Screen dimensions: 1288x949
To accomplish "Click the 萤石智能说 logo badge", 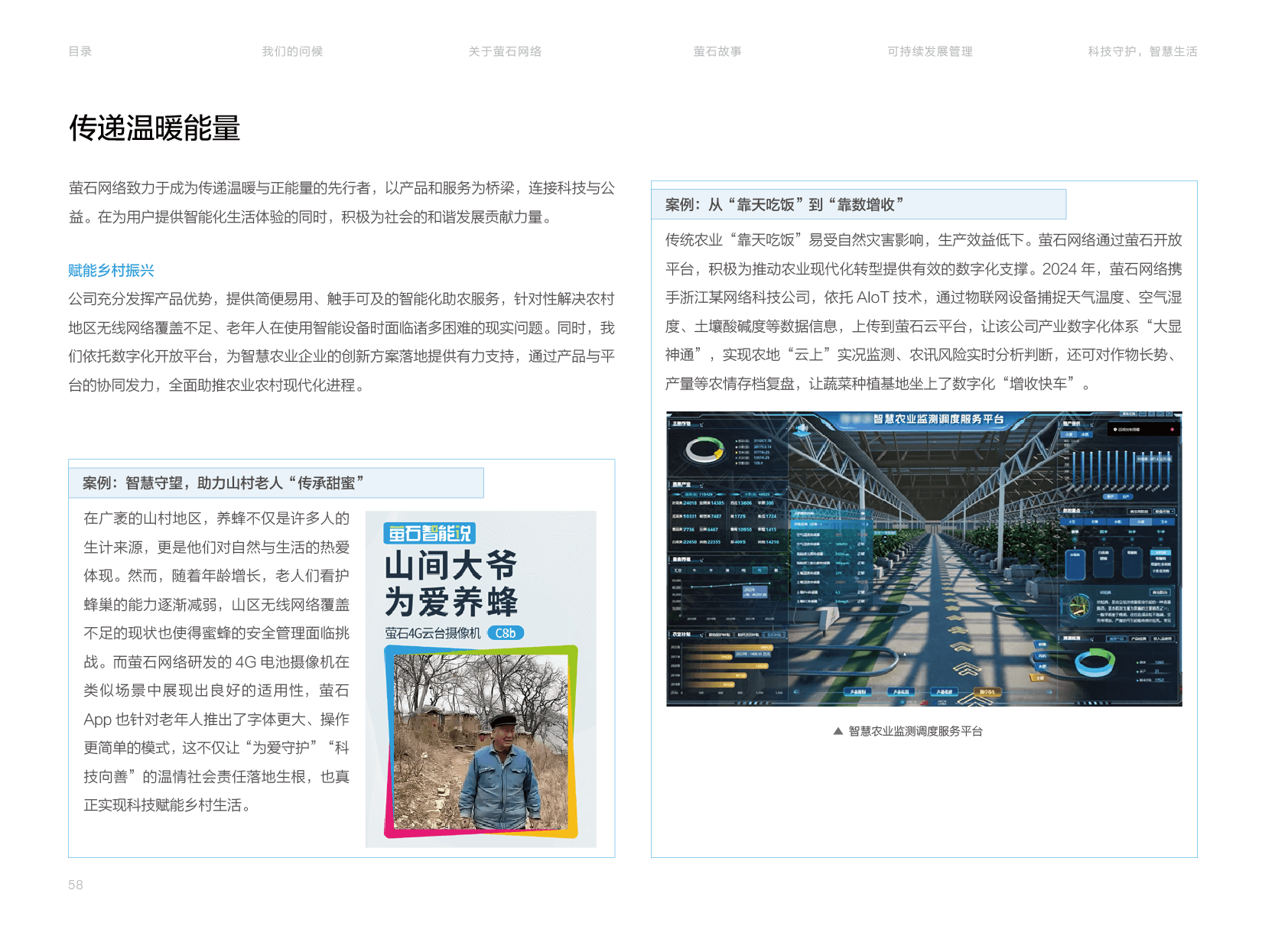I will click(x=429, y=533).
